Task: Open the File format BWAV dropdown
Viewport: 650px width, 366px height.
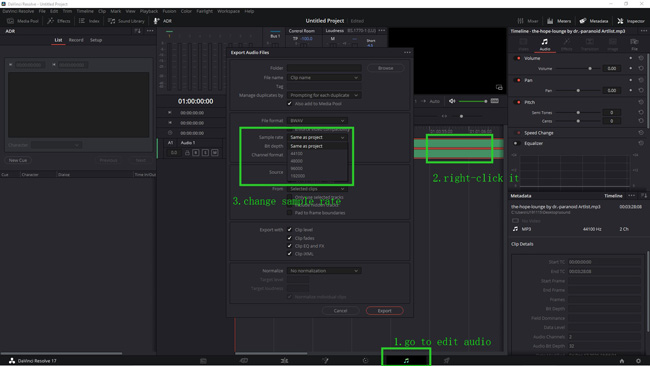Action: [317, 121]
